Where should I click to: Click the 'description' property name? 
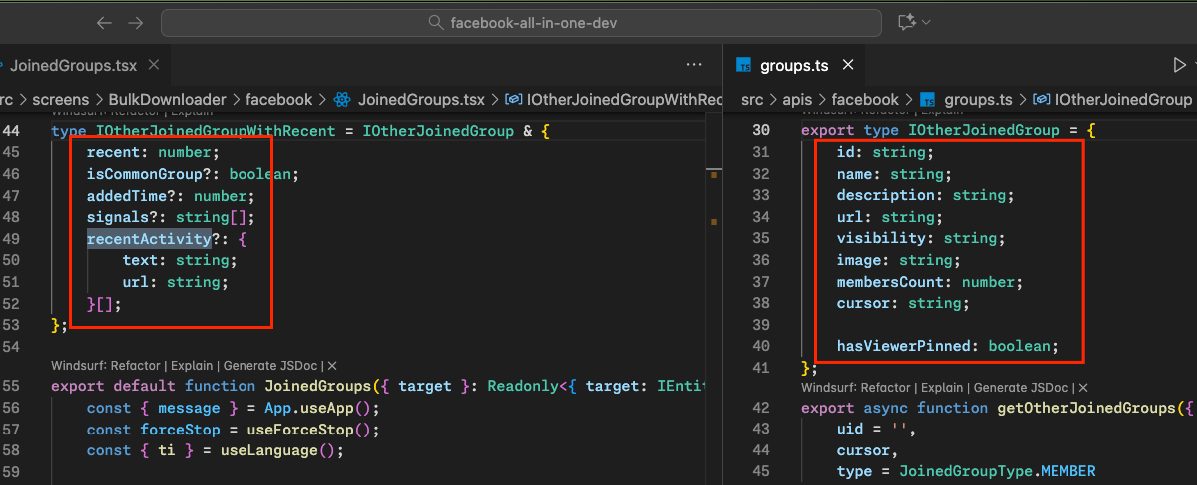tap(886, 196)
